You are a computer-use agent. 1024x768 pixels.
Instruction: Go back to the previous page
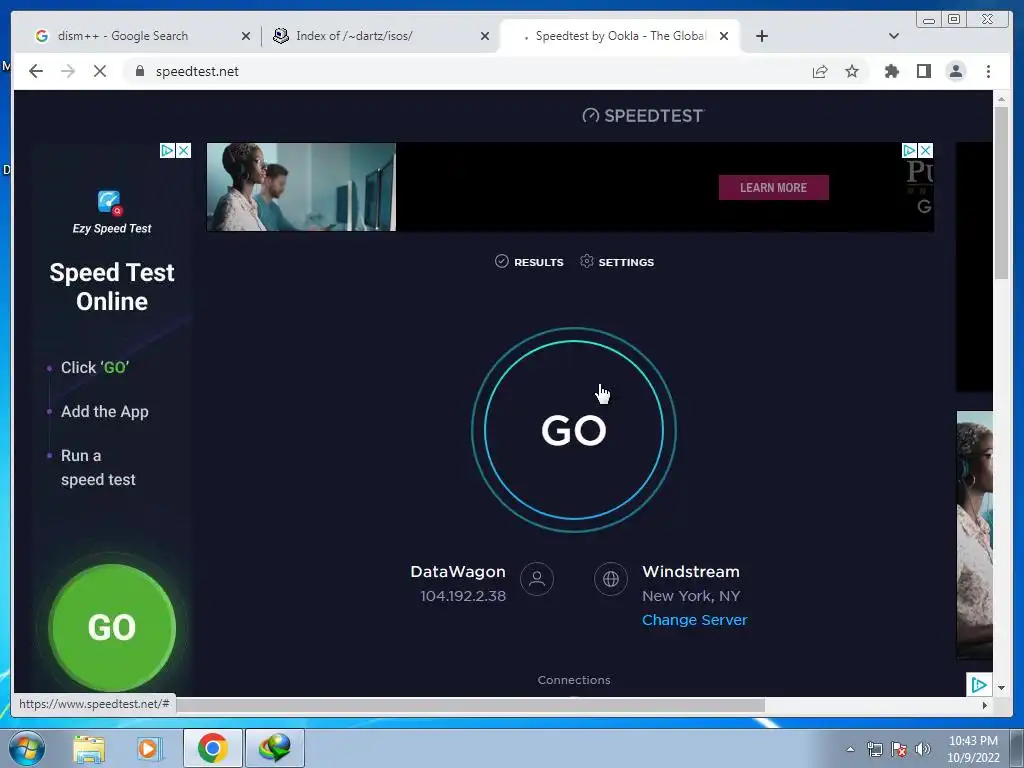pos(36,71)
